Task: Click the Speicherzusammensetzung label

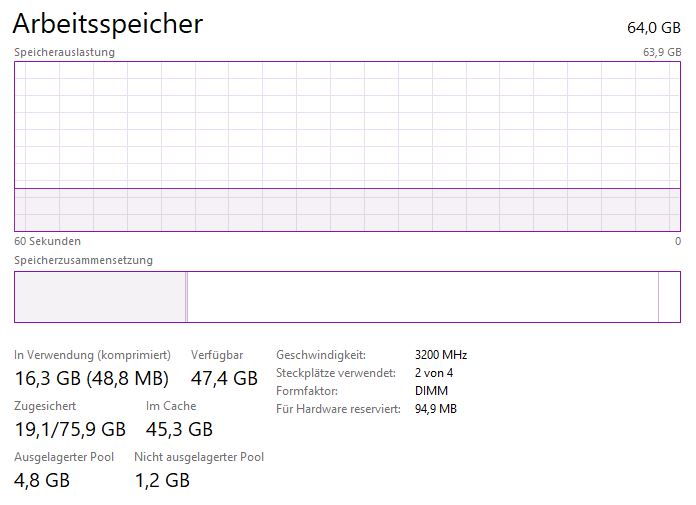Action: pyautogui.click(x=83, y=260)
